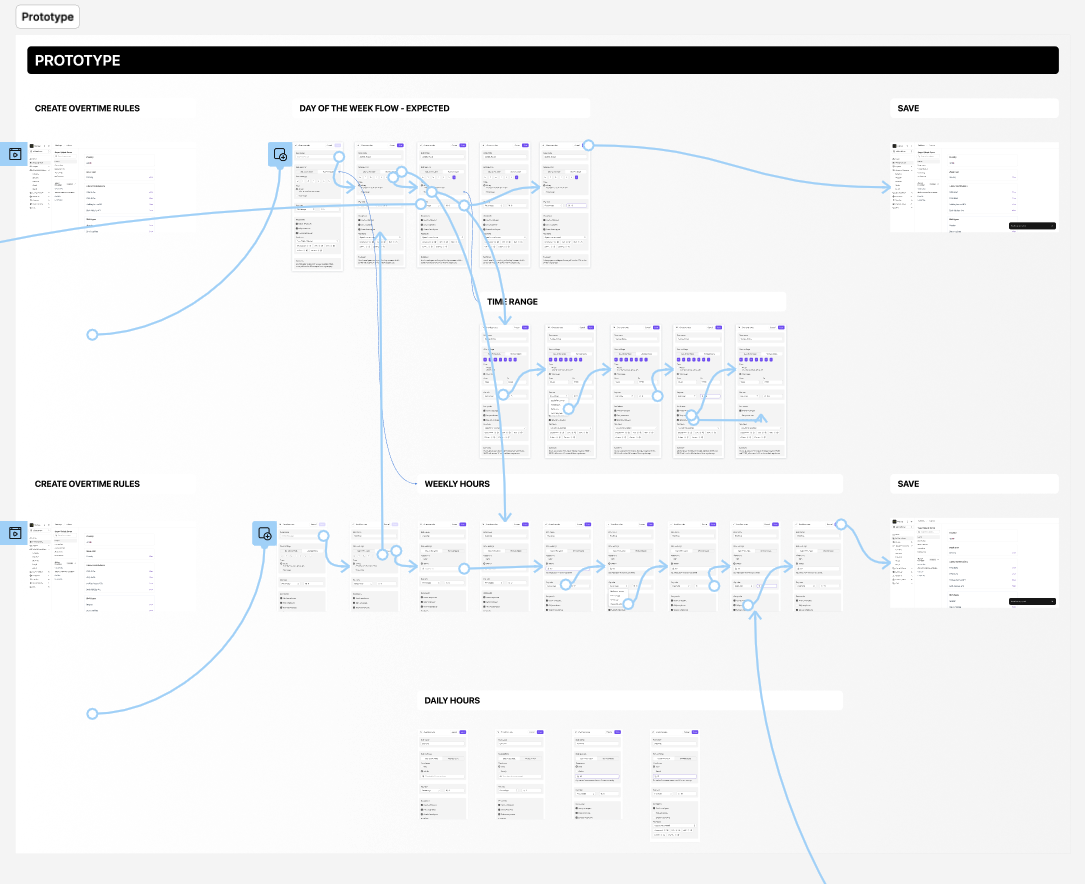Screen dimensions: 1085x884
Task: Select the WEEKLY HOURS section label
Action: [x=457, y=484]
